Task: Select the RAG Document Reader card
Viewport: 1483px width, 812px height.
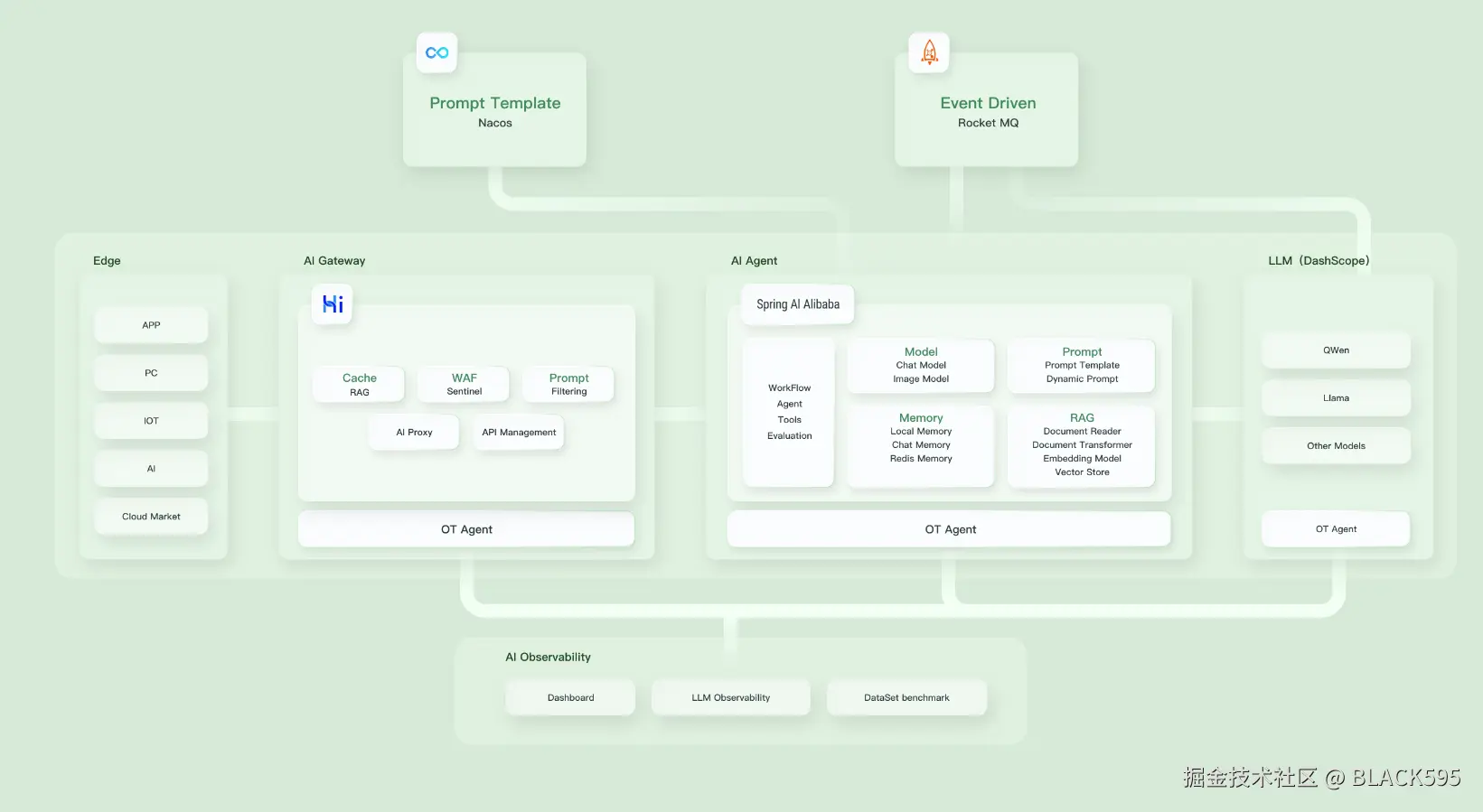Action: tap(1082, 446)
